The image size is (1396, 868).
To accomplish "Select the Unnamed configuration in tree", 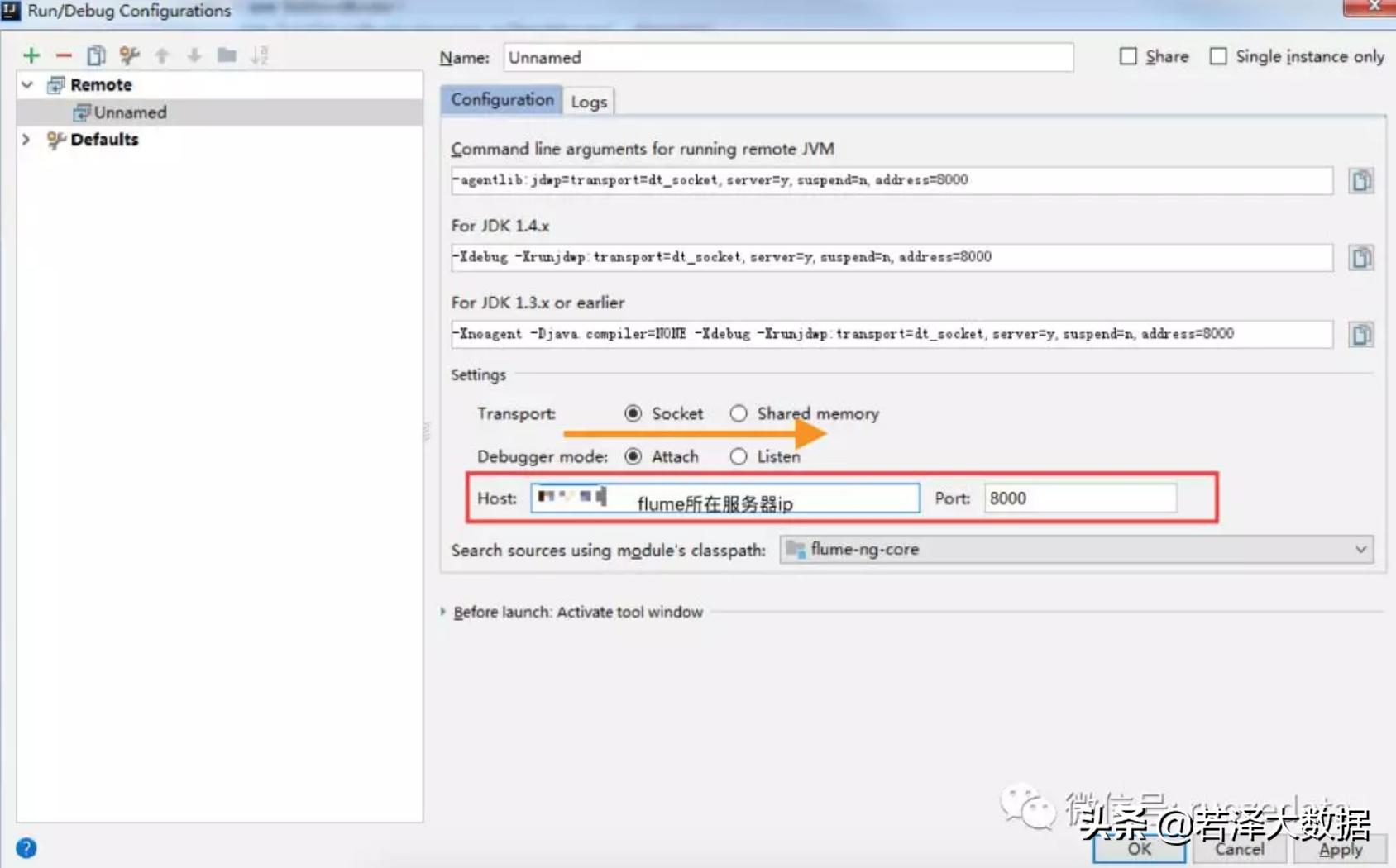I will point(219,112).
